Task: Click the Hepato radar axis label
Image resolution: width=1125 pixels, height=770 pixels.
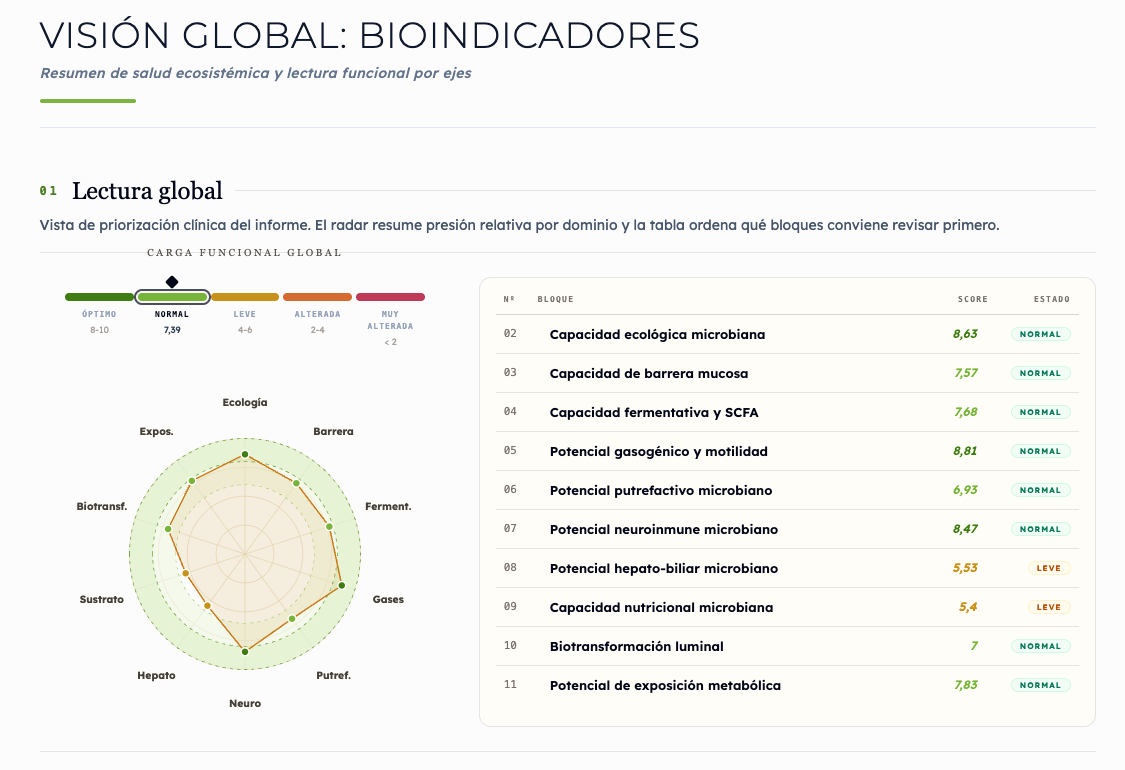Action: 156,675
